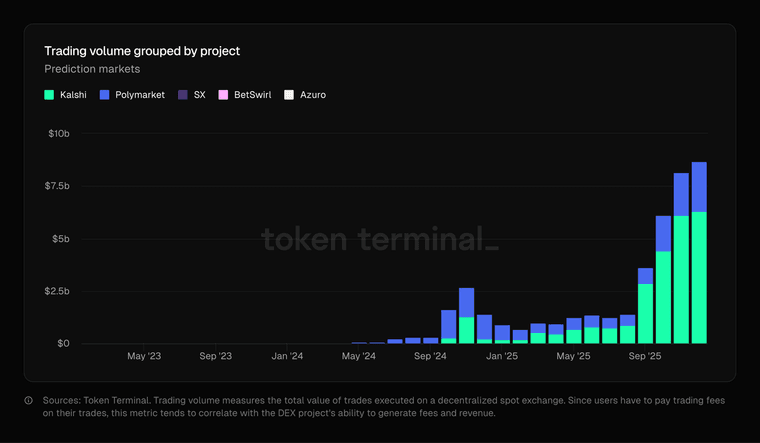The image size is (760, 443).
Task: Click the white Azuro legend swatch
Action: 289,95
